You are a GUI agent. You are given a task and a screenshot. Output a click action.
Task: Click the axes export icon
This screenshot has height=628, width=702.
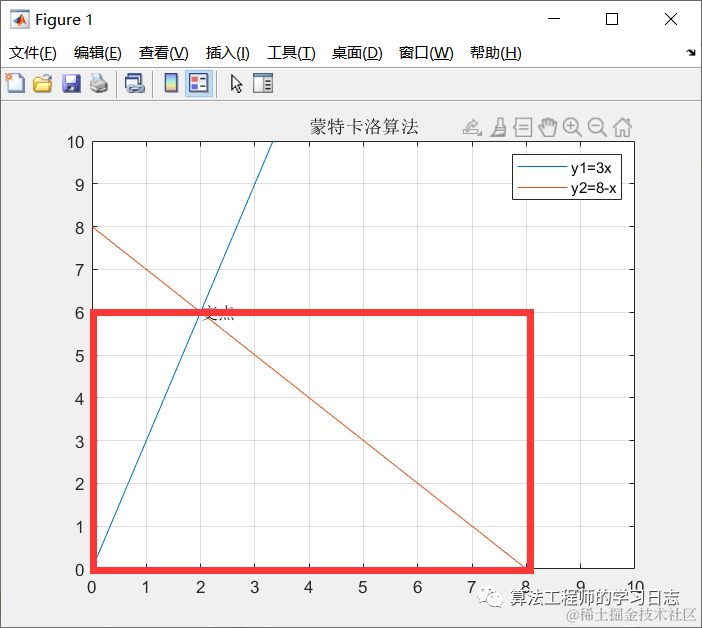pos(472,128)
